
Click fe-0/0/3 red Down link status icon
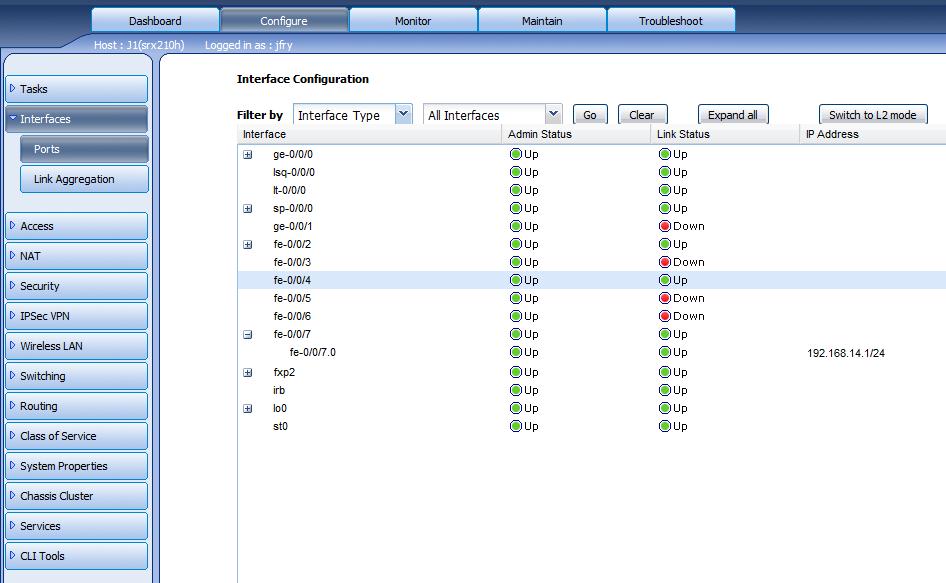pyautogui.click(x=665, y=263)
